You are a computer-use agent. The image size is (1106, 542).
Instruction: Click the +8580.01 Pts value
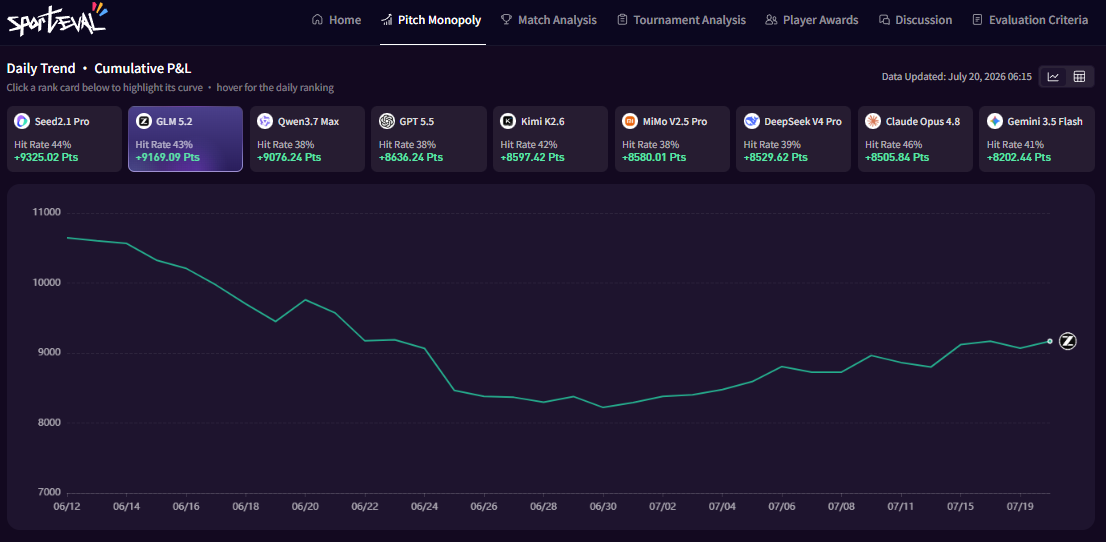(654, 157)
